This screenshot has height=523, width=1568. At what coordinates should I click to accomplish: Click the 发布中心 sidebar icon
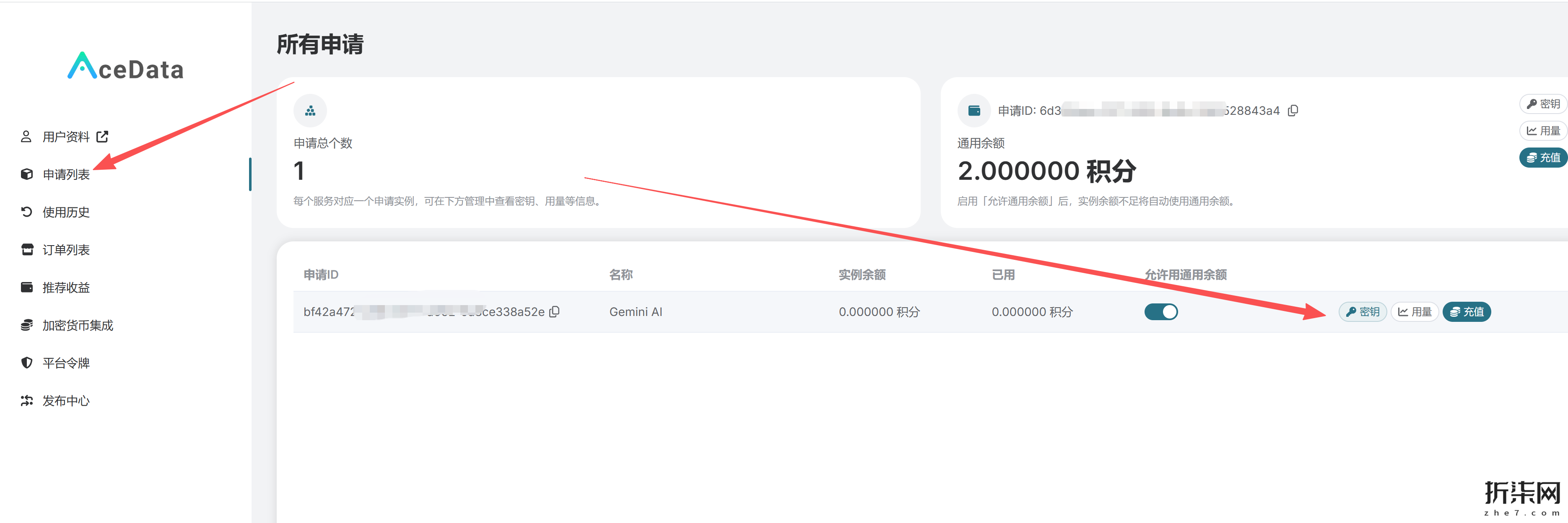[x=26, y=401]
